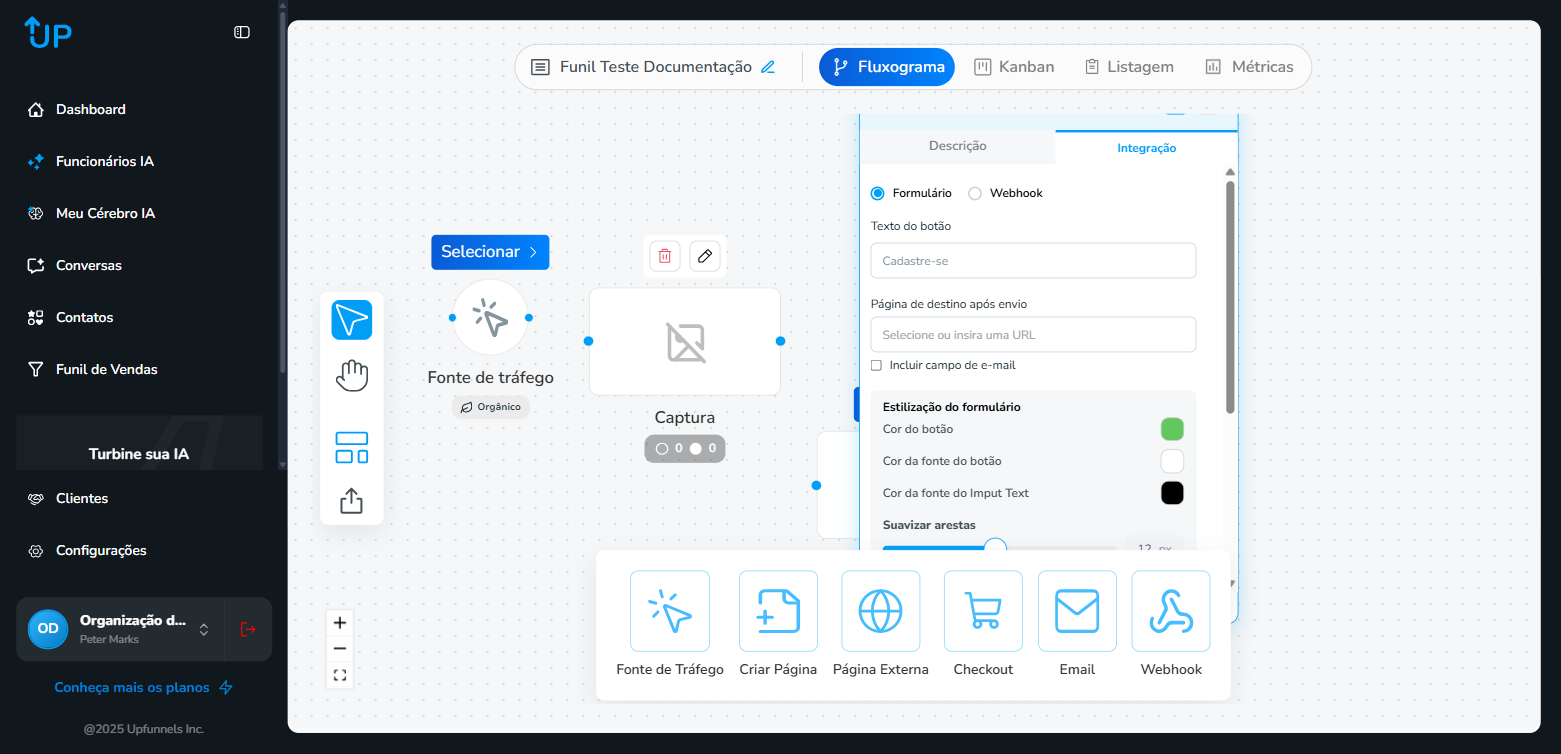Select the Webhook radio option
This screenshot has width=1561, height=754.
coord(975,193)
